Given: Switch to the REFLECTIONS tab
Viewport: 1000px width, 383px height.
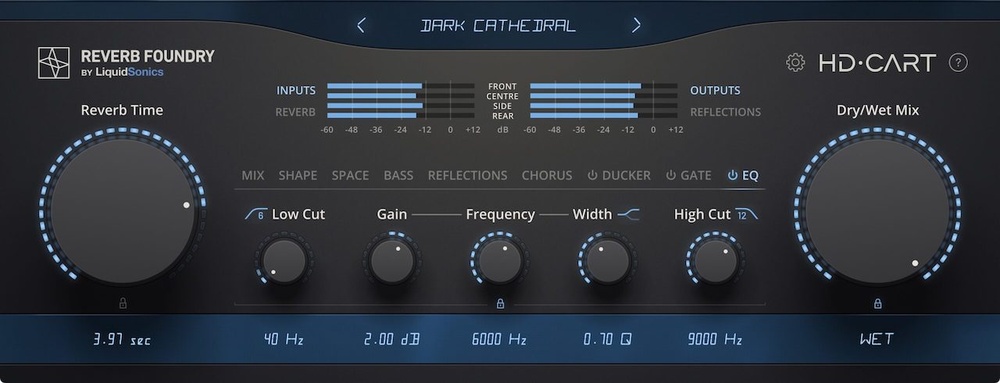Looking at the screenshot, I should [x=467, y=175].
